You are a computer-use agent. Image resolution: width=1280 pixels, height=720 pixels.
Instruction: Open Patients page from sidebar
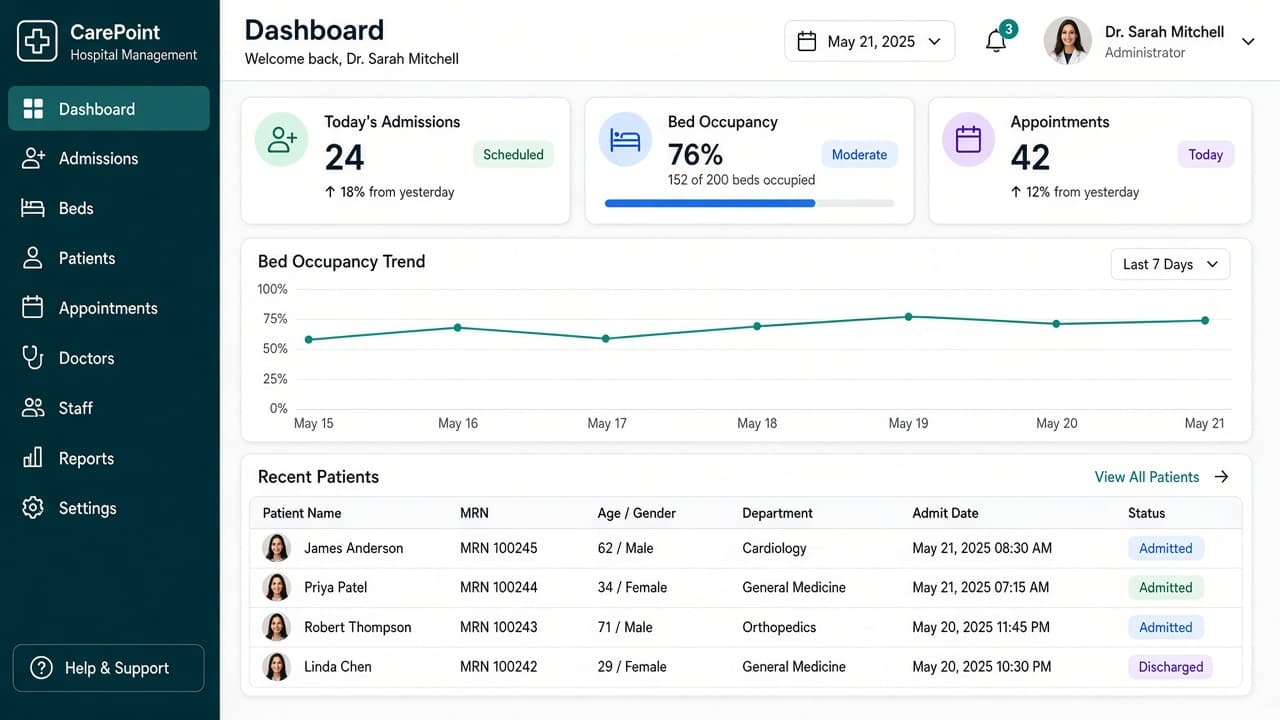point(109,258)
